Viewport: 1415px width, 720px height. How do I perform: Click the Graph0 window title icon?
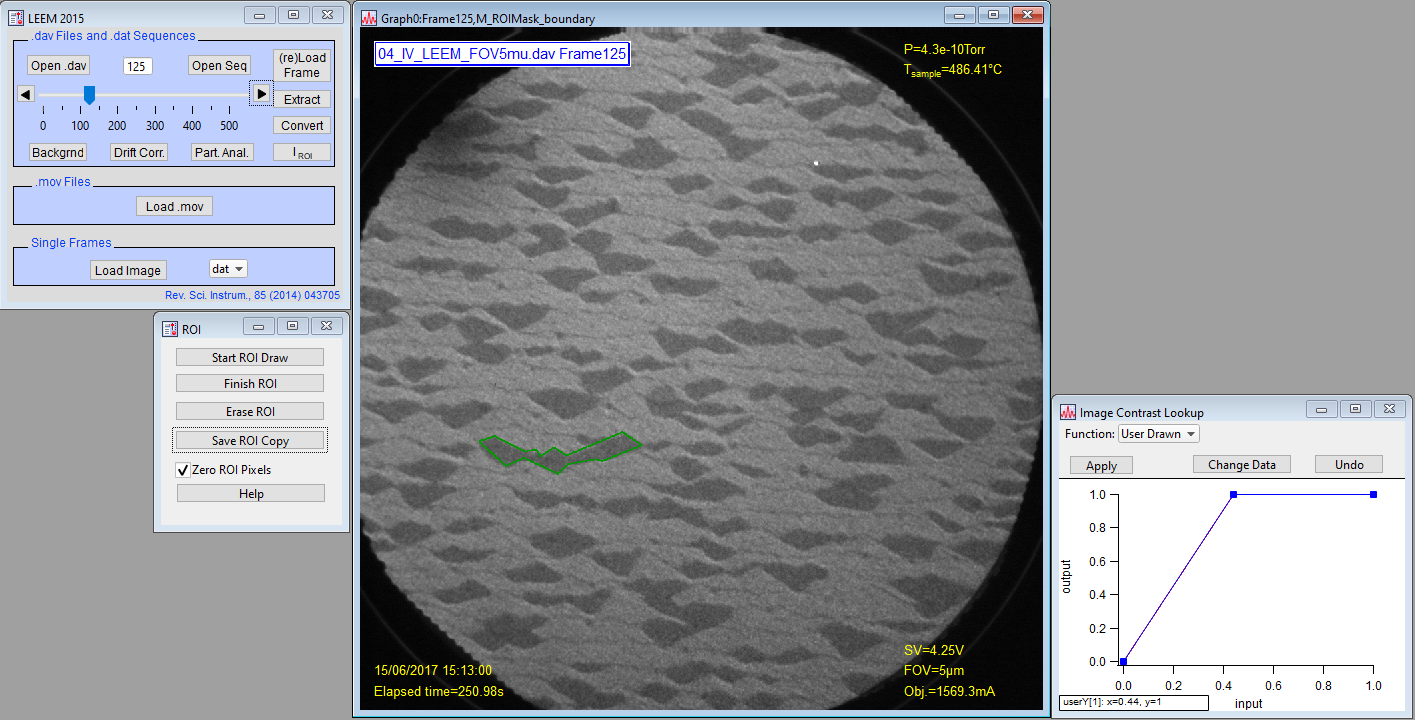pyautogui.click(x=369, y=18)
